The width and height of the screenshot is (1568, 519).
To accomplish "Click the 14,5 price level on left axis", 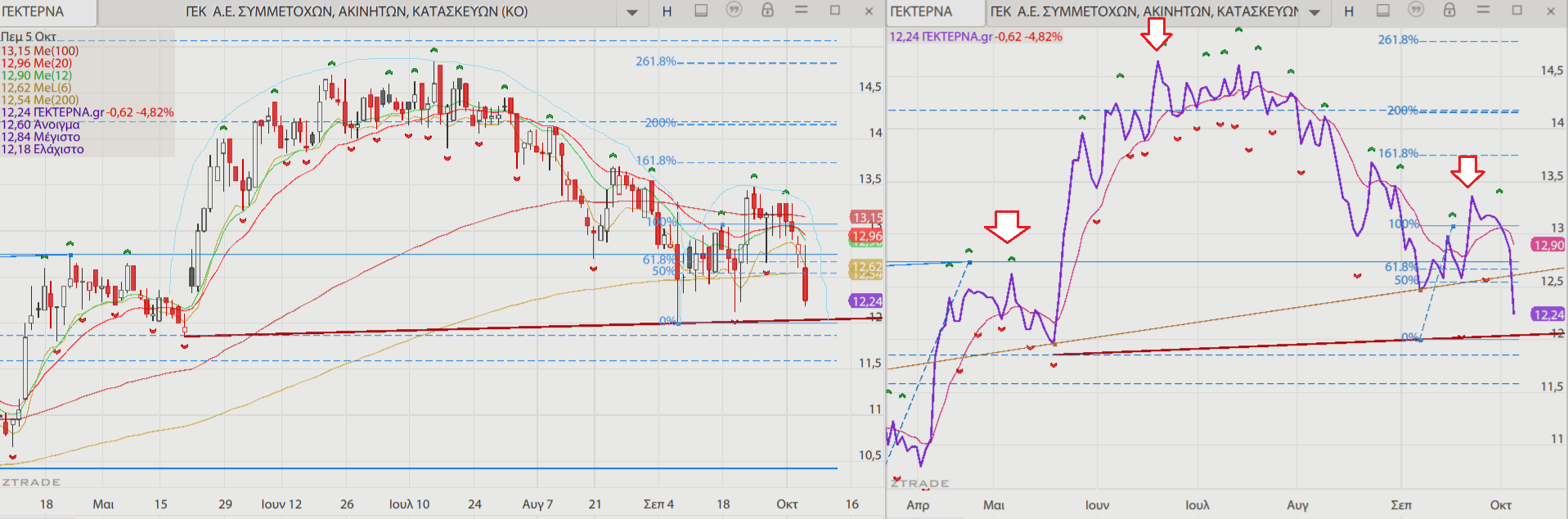I will (870, 87).
